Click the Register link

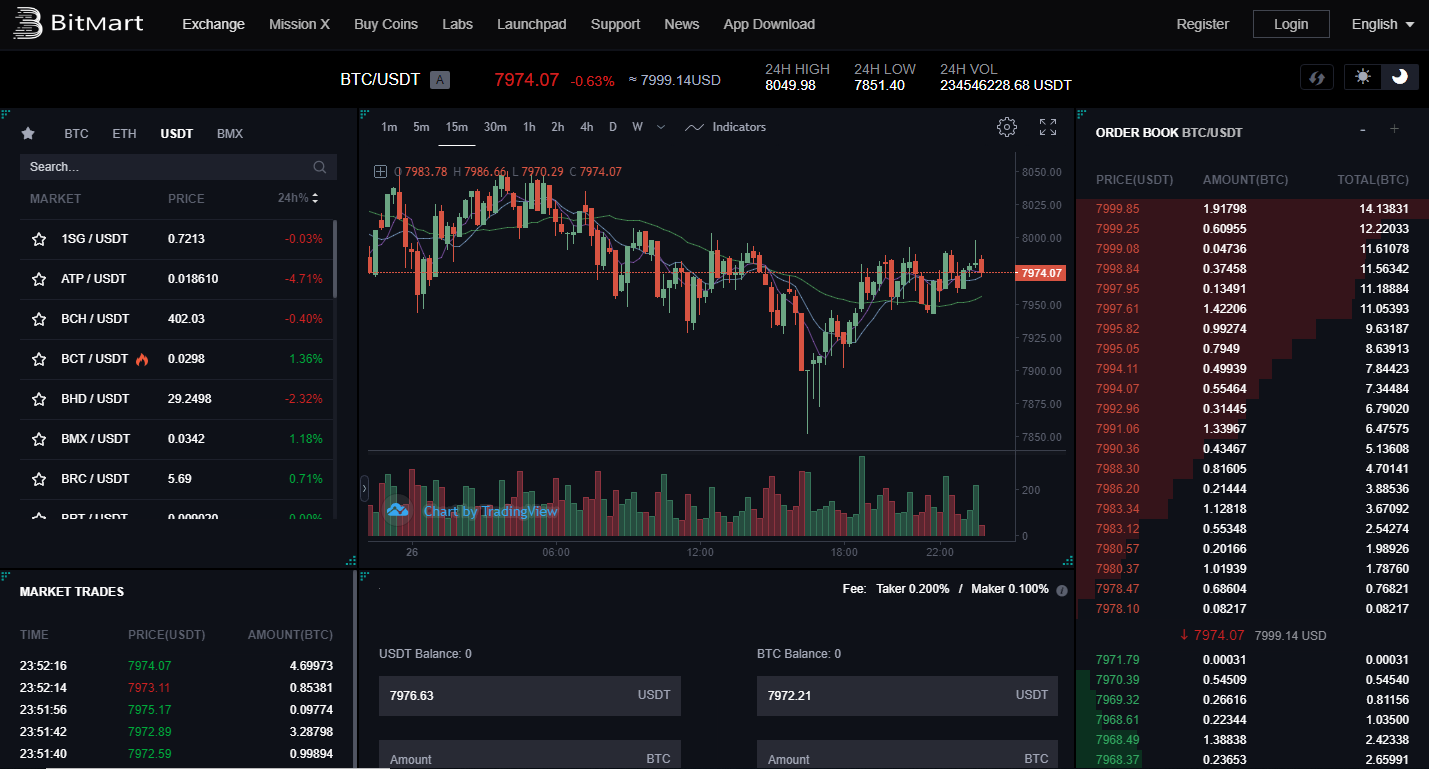(x=1203, y=24)
